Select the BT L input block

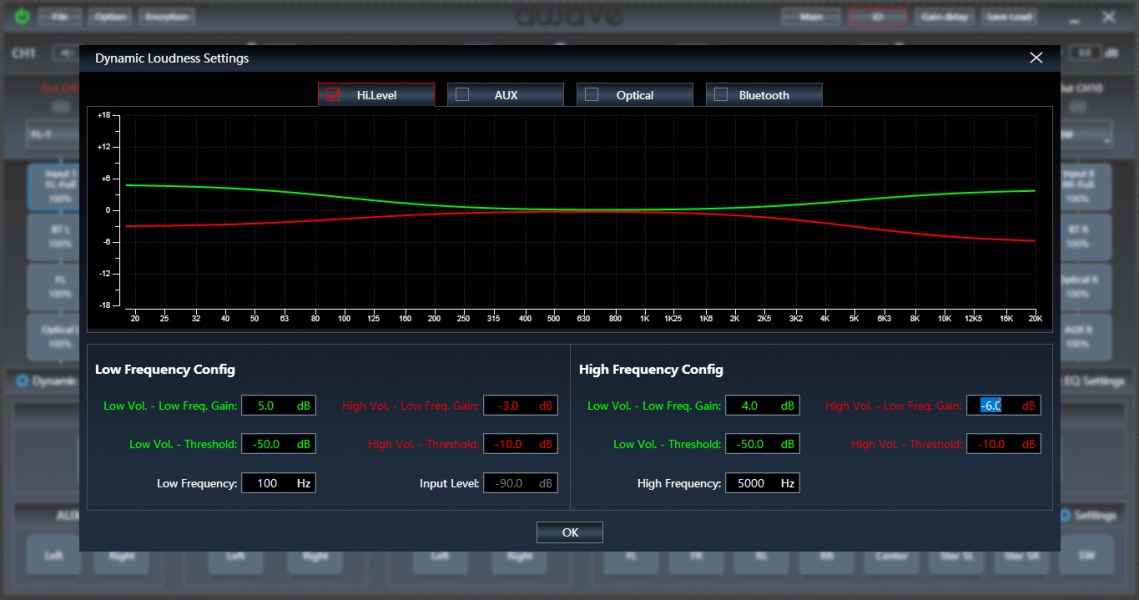click(x=54, y=237)
